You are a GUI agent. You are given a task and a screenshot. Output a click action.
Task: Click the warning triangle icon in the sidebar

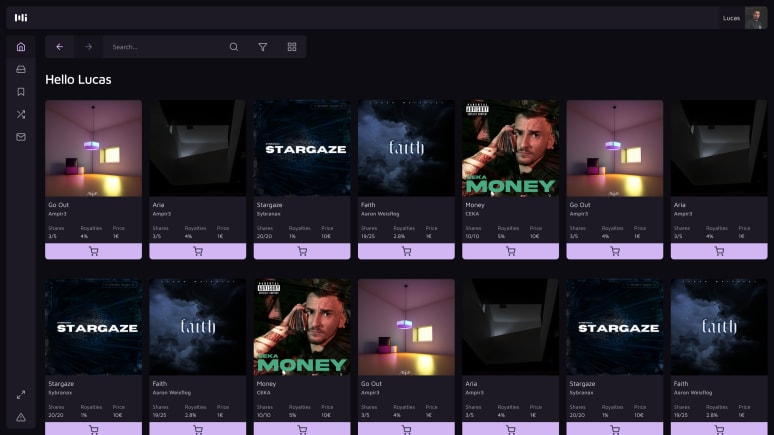click(x=21, y=417)
